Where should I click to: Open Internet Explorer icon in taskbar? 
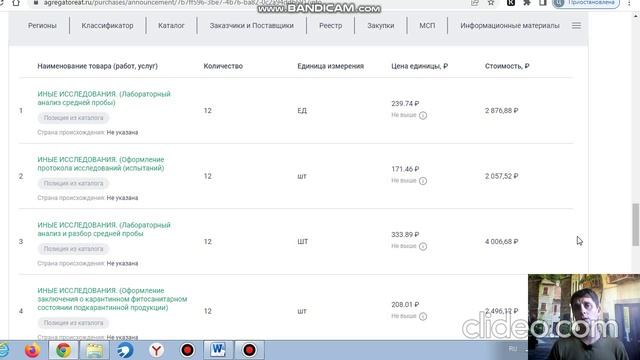4,350
